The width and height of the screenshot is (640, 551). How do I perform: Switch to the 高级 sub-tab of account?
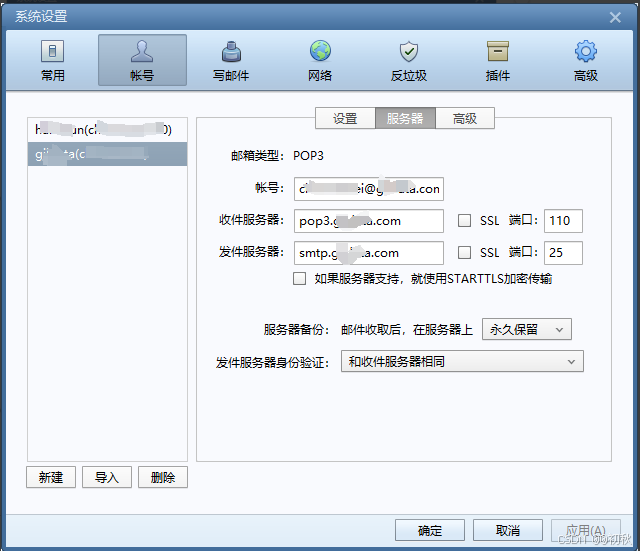(465, 118)
